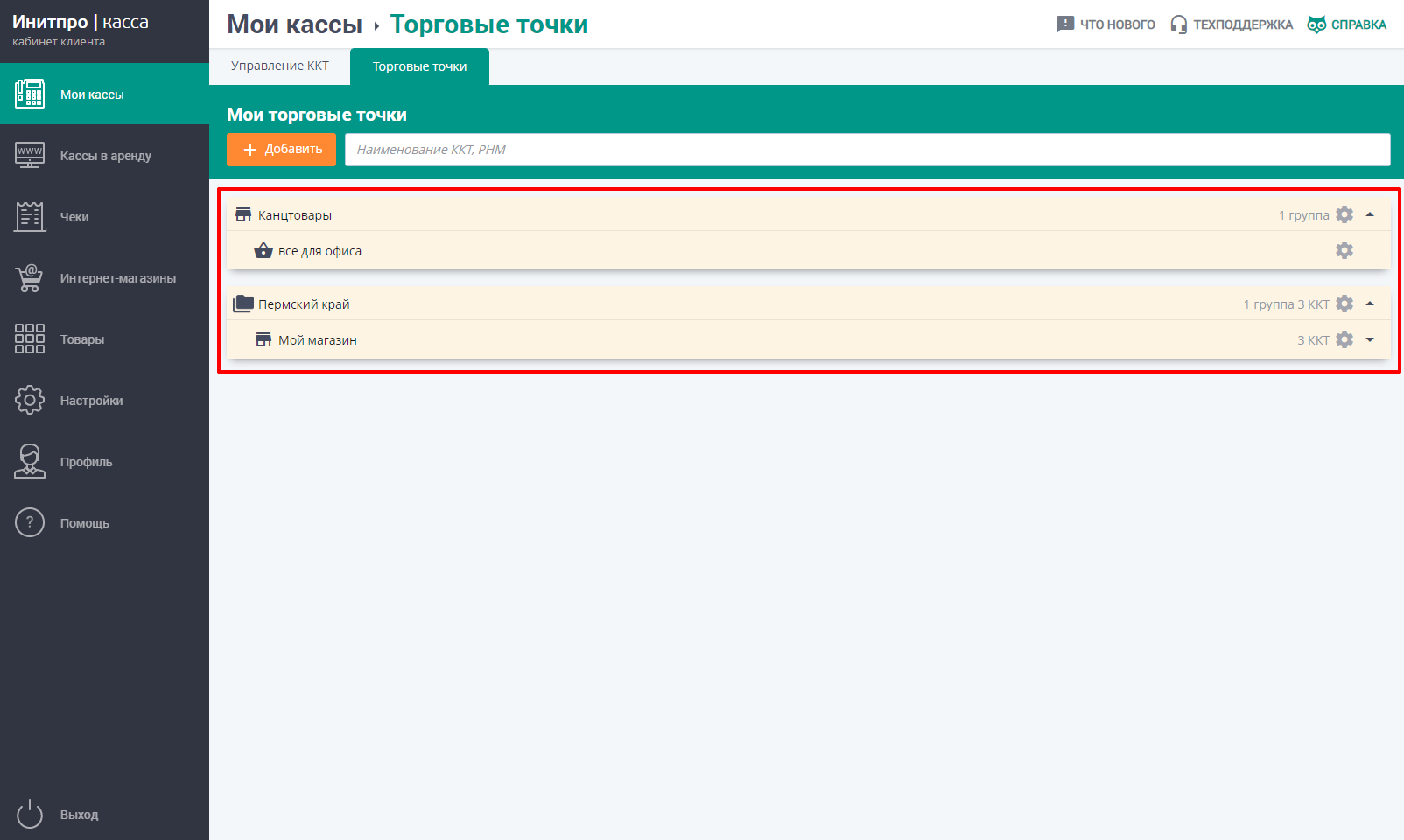This screenshot has width=1404, height=840.
Task: Open settings gear for все для офиса
Action: [1344, 250]
